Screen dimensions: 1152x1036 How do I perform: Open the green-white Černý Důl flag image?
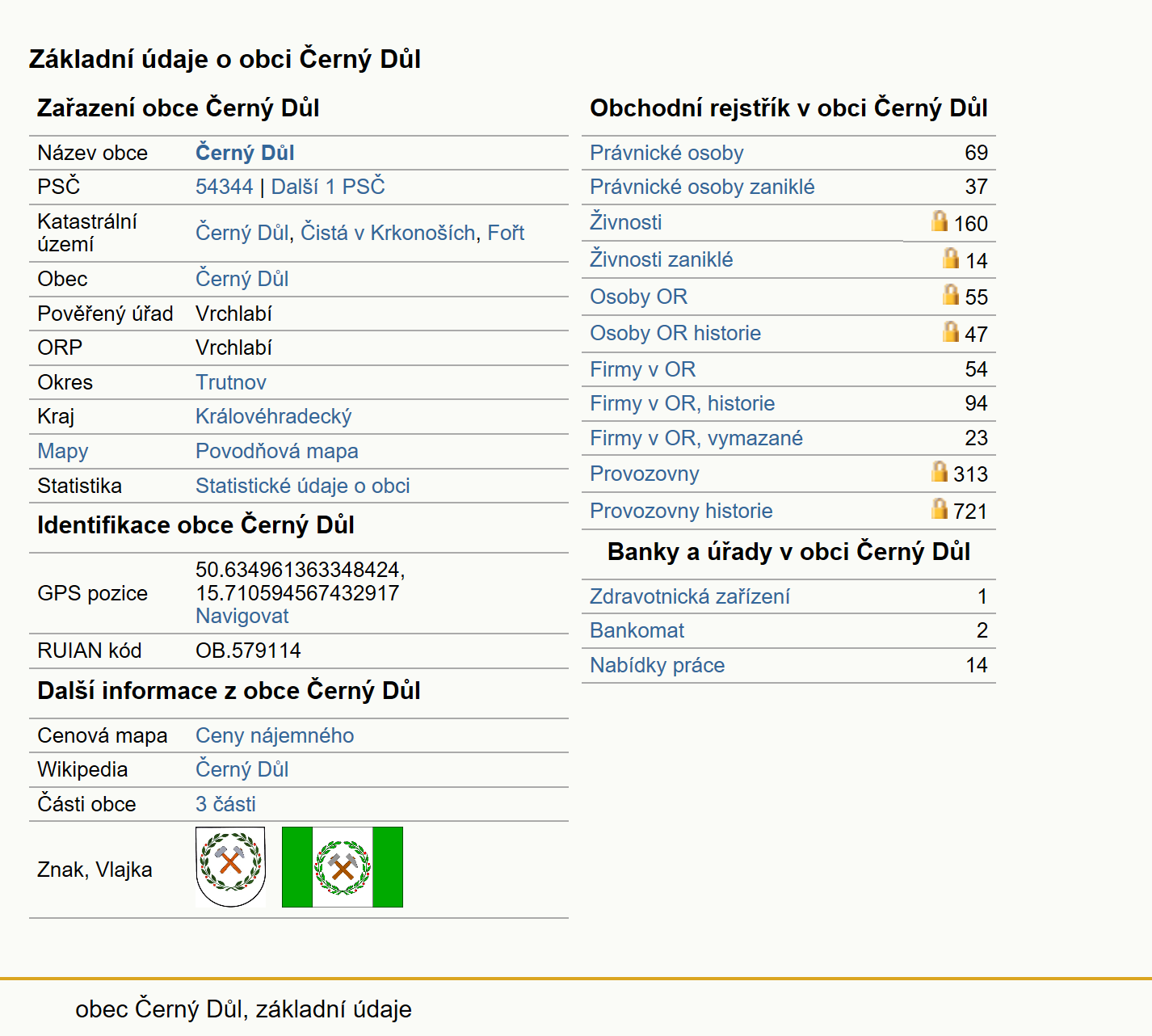click(x=343, y=867)
